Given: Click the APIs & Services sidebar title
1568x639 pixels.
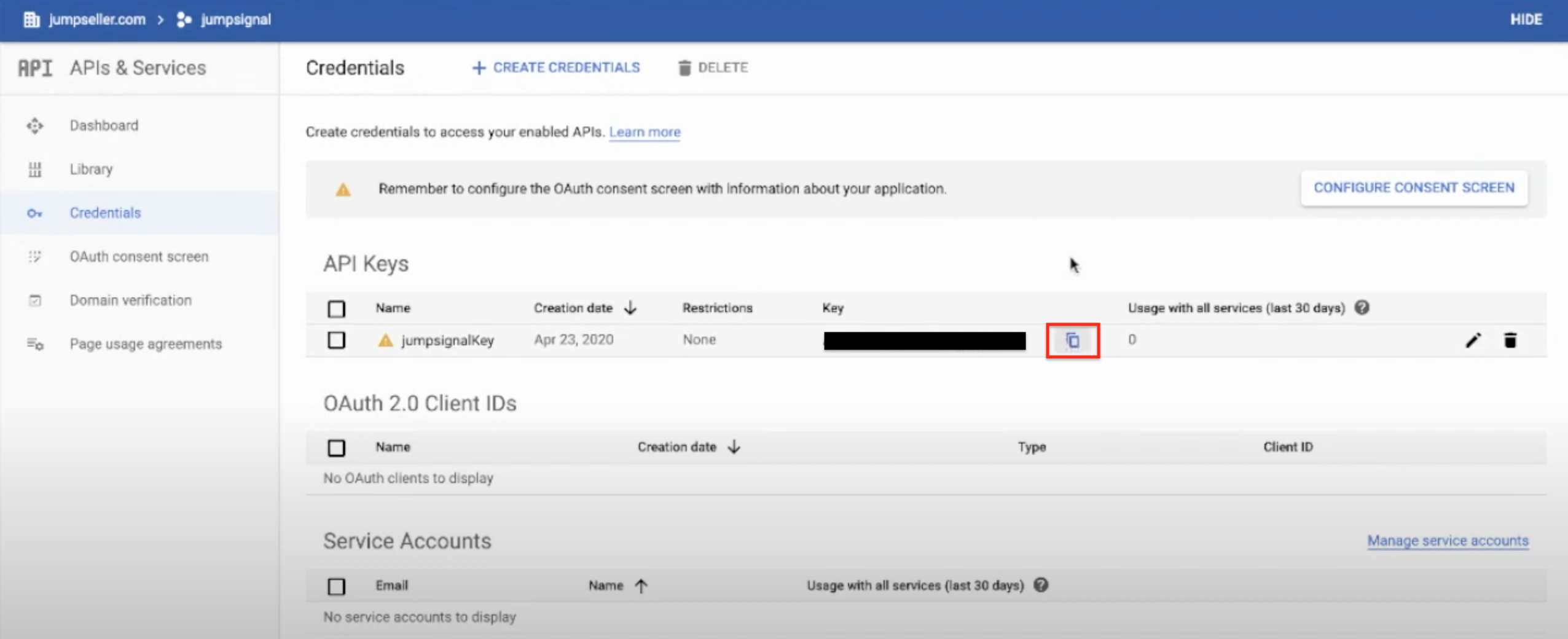Looking at the screenshot, I should click(x=138, y=68).
